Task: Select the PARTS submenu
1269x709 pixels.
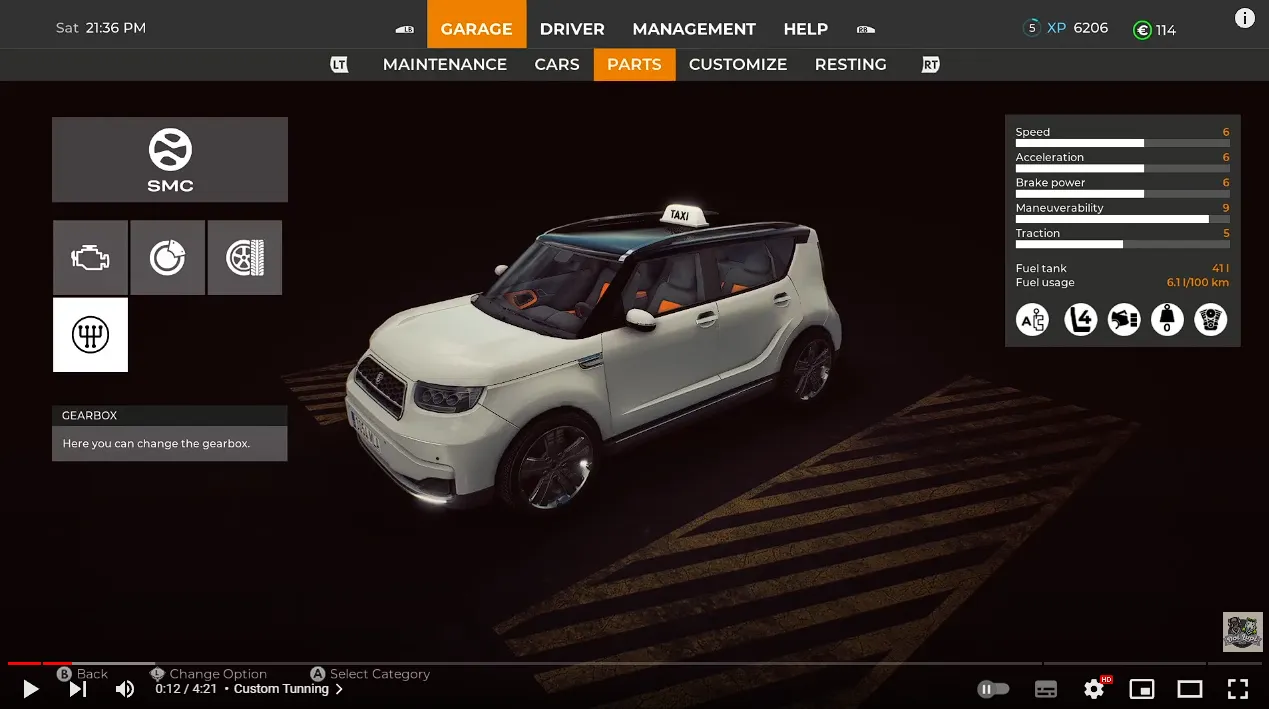Action: click(634, 64)
